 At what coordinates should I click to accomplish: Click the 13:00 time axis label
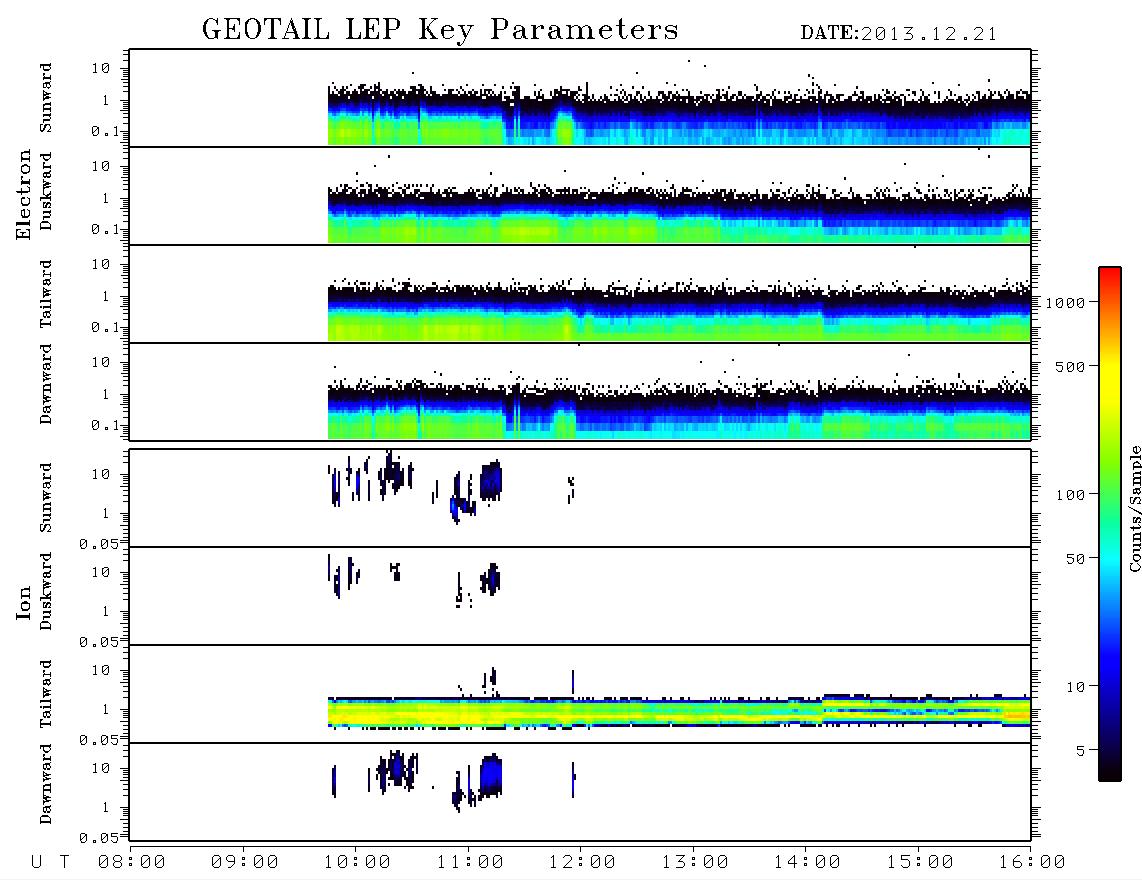[x=695, y=863]
